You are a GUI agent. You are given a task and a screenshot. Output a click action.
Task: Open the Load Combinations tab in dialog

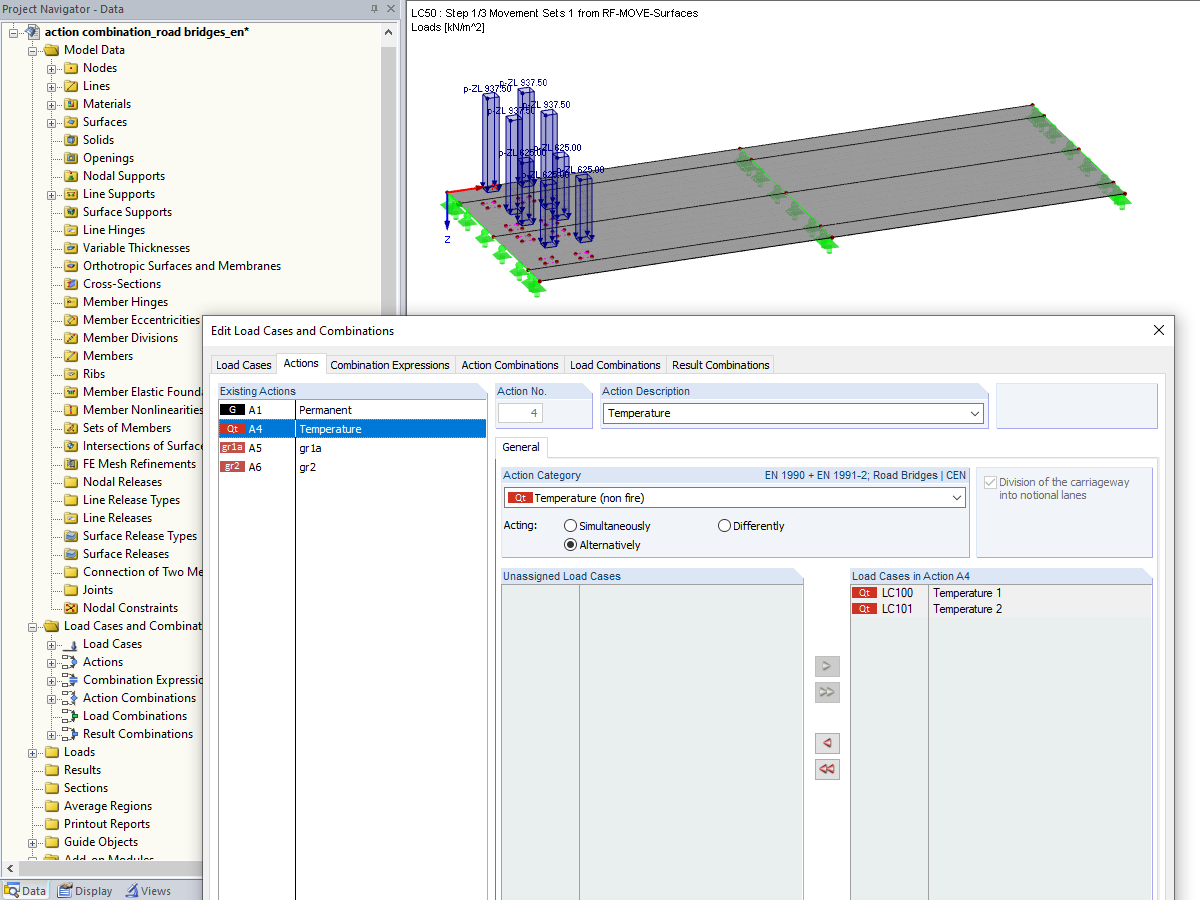pyautogui.click(x=615, y=365)
